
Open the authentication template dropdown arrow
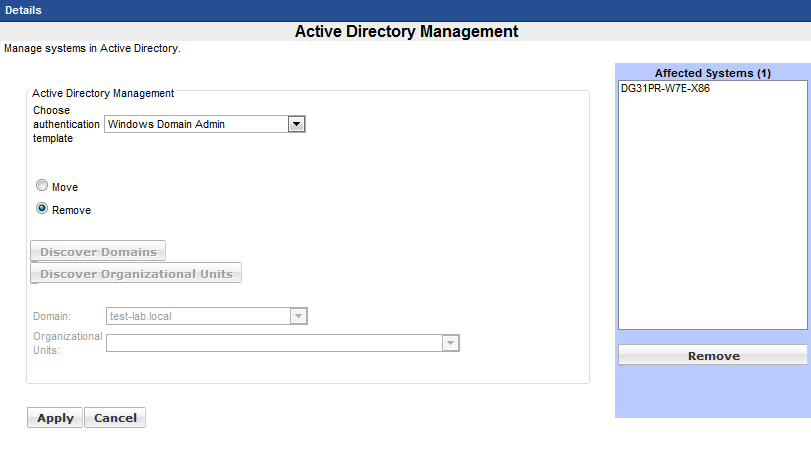pyautogui.click(x=296, y=124)
